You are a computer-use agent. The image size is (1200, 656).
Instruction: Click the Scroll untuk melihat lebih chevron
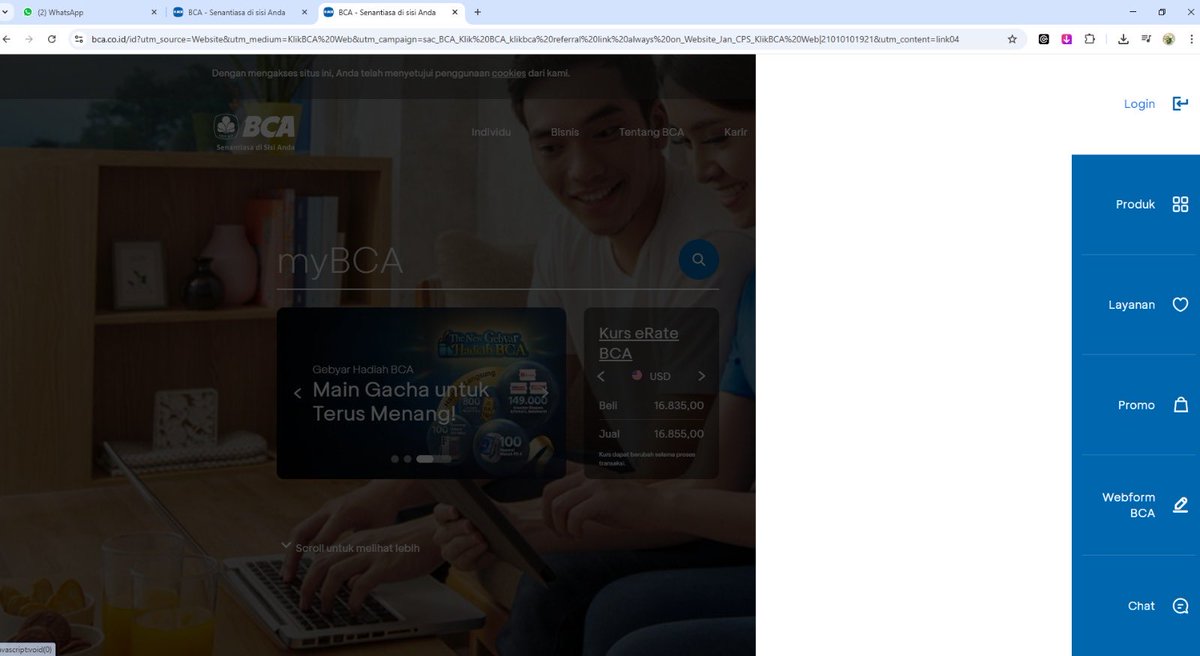(x=286, y=546)
